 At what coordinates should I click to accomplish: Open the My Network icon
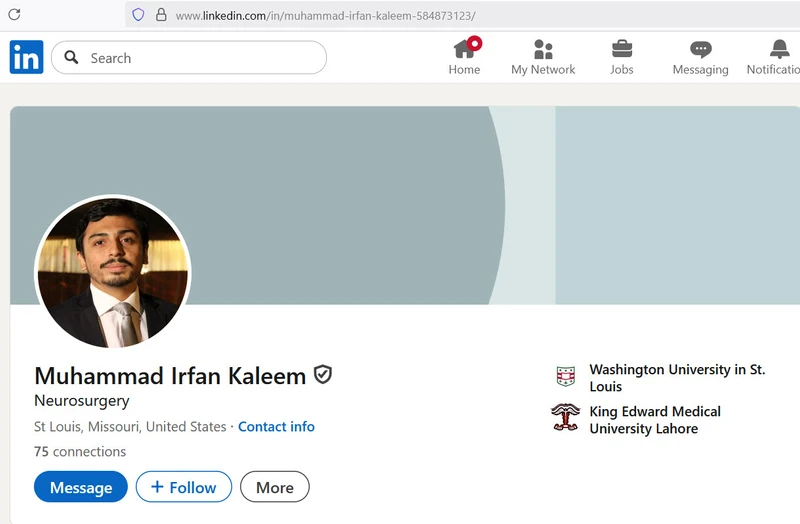tap(543, 49)
